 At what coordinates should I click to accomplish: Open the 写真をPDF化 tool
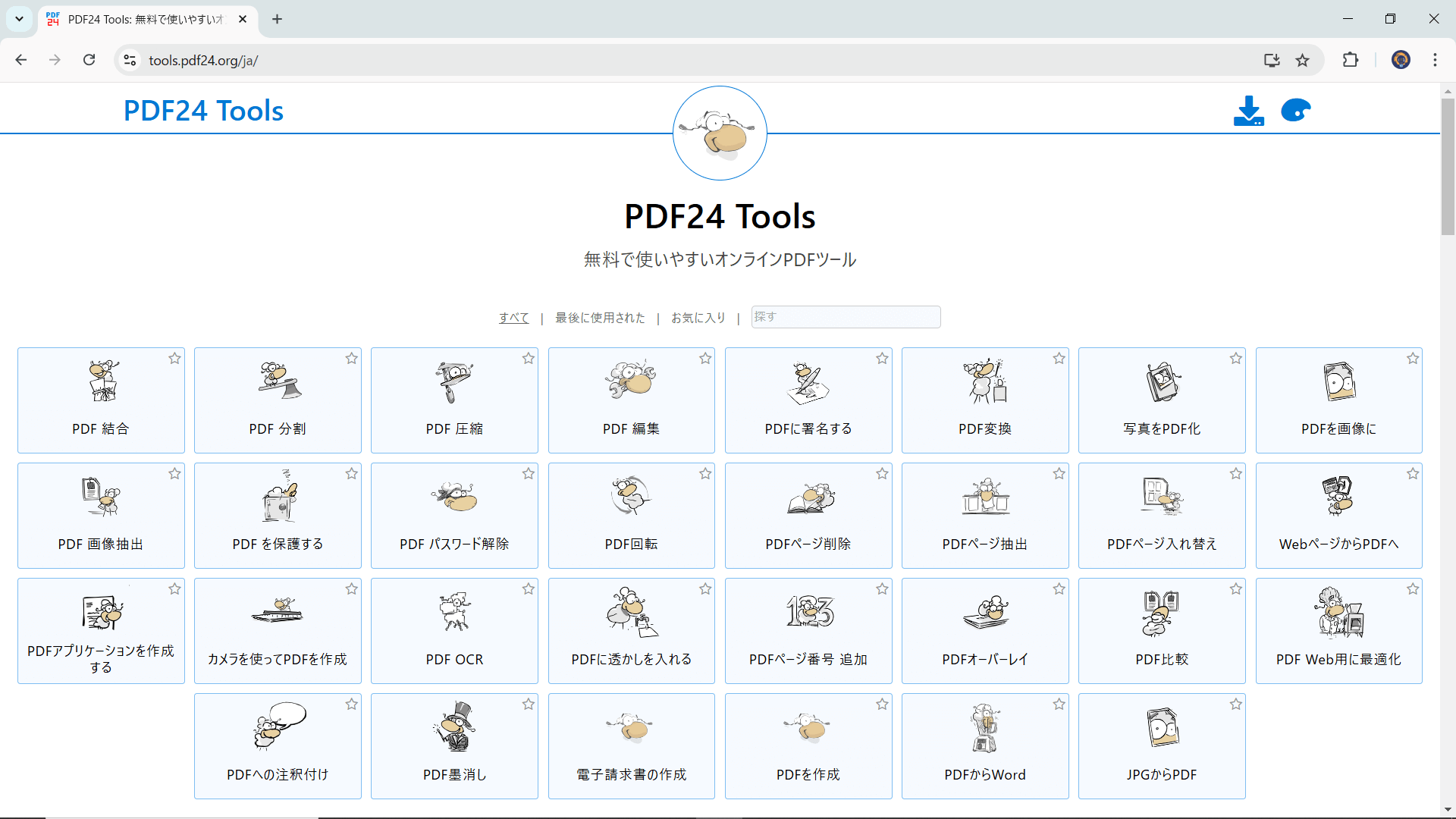[1162, 400]
